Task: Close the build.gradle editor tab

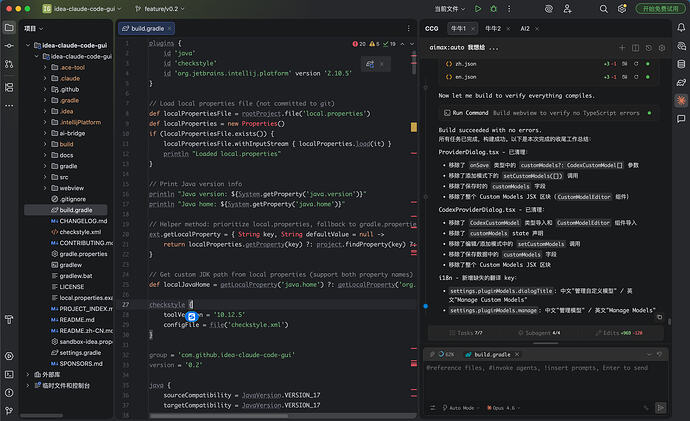Action: tap(169, 29)
